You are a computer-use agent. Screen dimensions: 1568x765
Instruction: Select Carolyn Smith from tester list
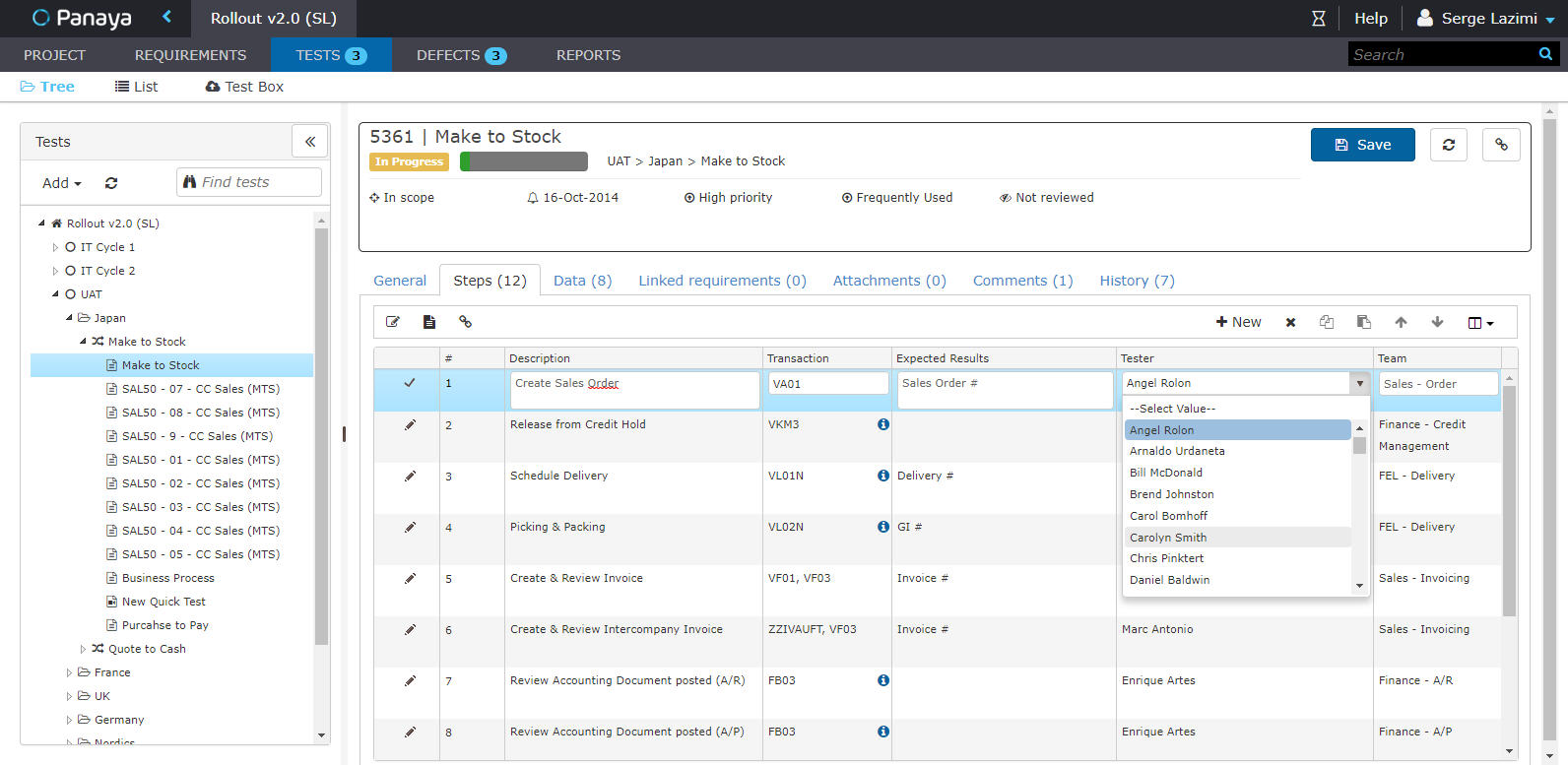pos(1168,538)
